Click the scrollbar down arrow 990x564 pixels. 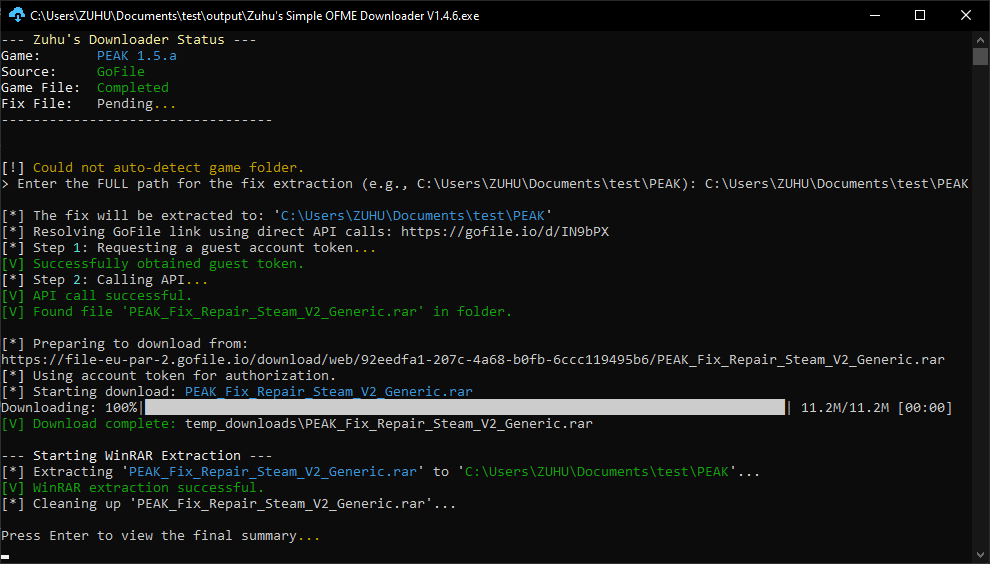(980, 555)
